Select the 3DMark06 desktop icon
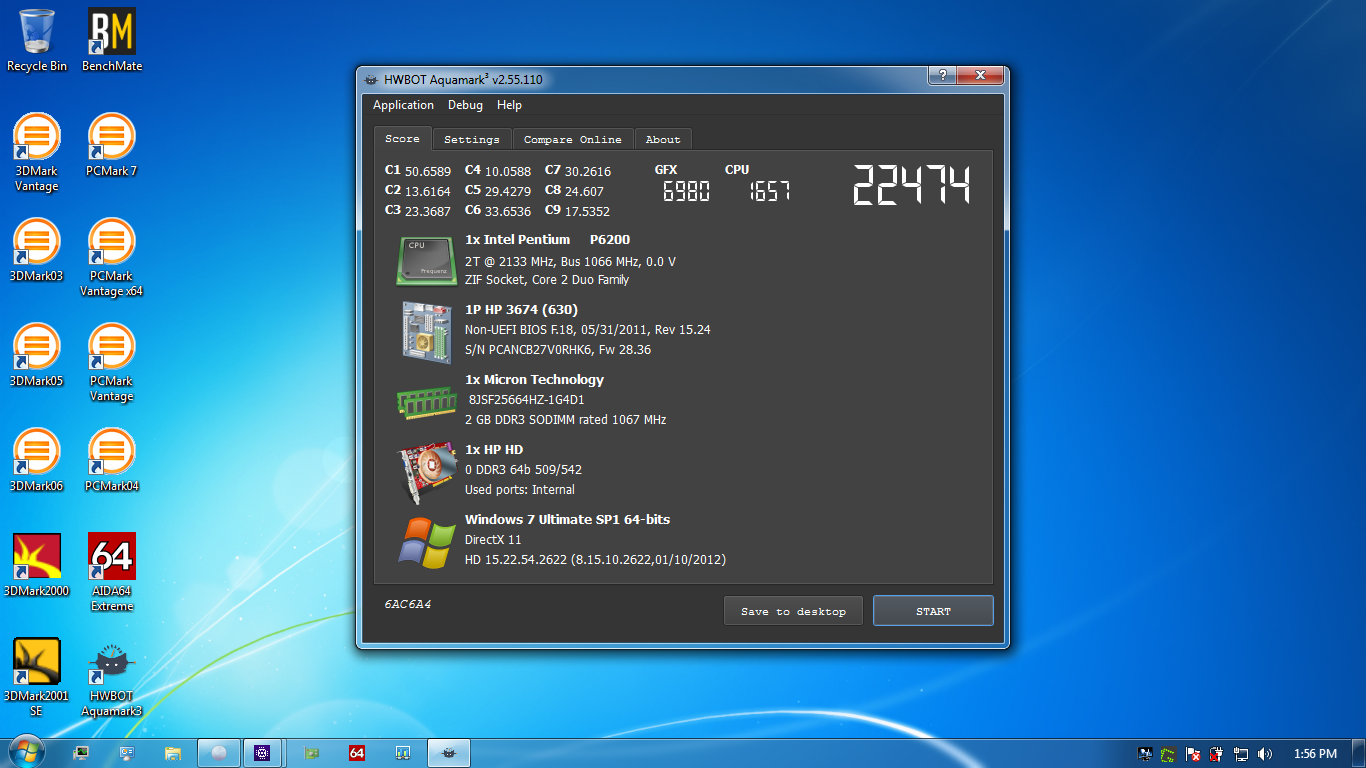The height and width of the screenshot is (768, 1366). click(37, 460)
